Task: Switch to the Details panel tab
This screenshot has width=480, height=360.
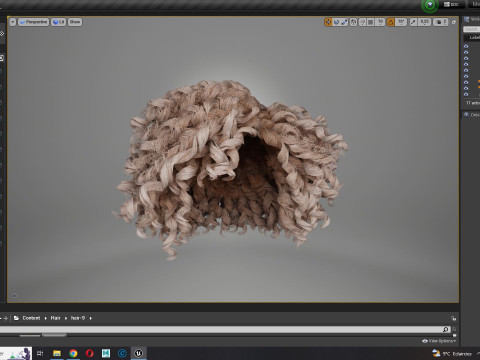Action: 471,115
